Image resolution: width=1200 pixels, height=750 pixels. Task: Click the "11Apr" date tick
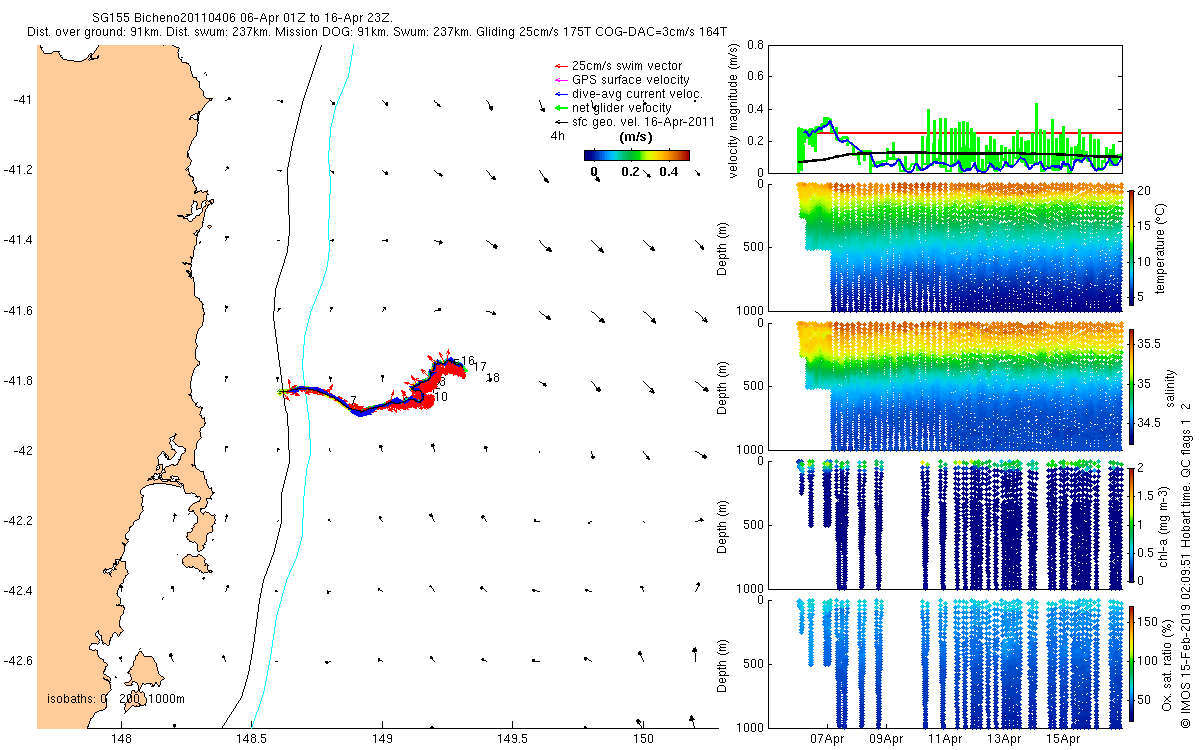[x=945, y=740]
